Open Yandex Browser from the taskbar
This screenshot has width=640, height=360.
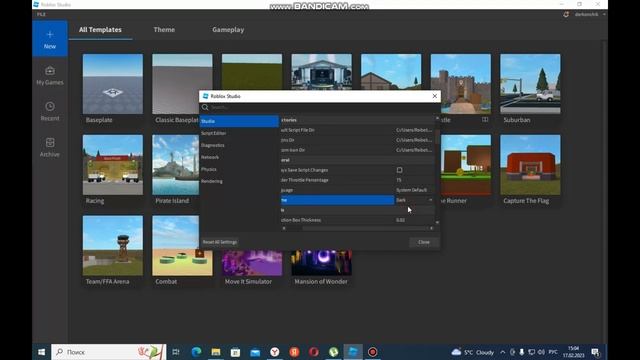click(x=275, y=352)
